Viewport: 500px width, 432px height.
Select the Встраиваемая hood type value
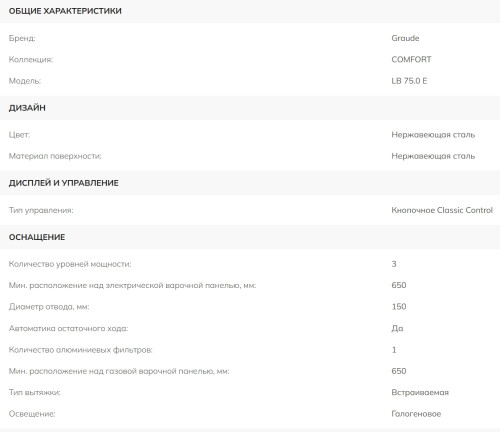pyautogui.click(x=420, y=393)
